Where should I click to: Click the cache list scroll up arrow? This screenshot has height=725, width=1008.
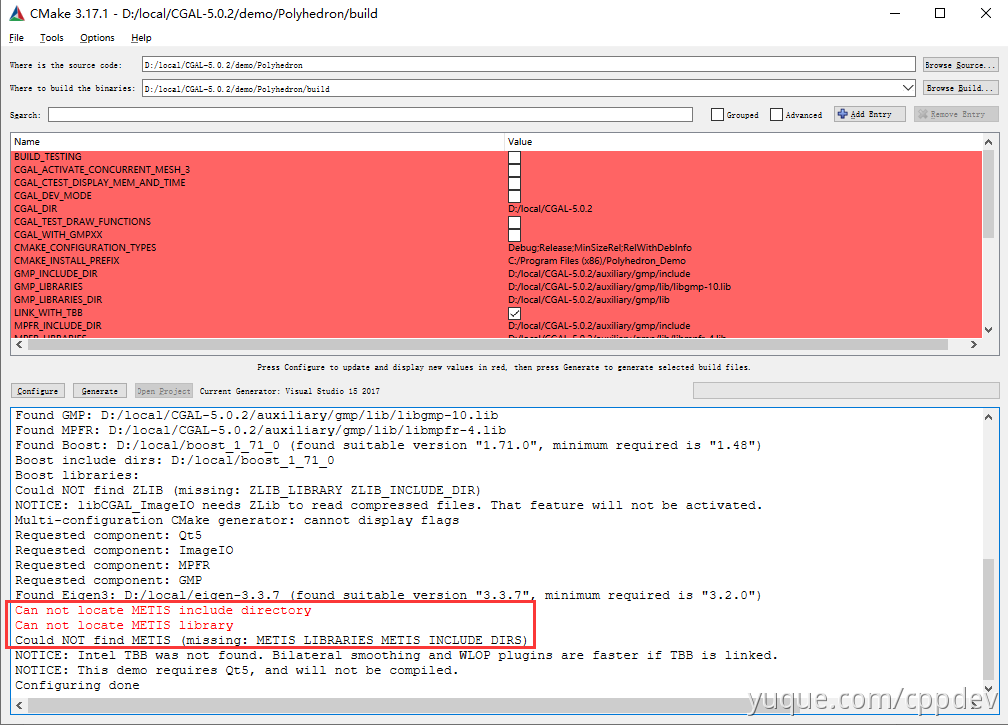click(x=988, y=142)
